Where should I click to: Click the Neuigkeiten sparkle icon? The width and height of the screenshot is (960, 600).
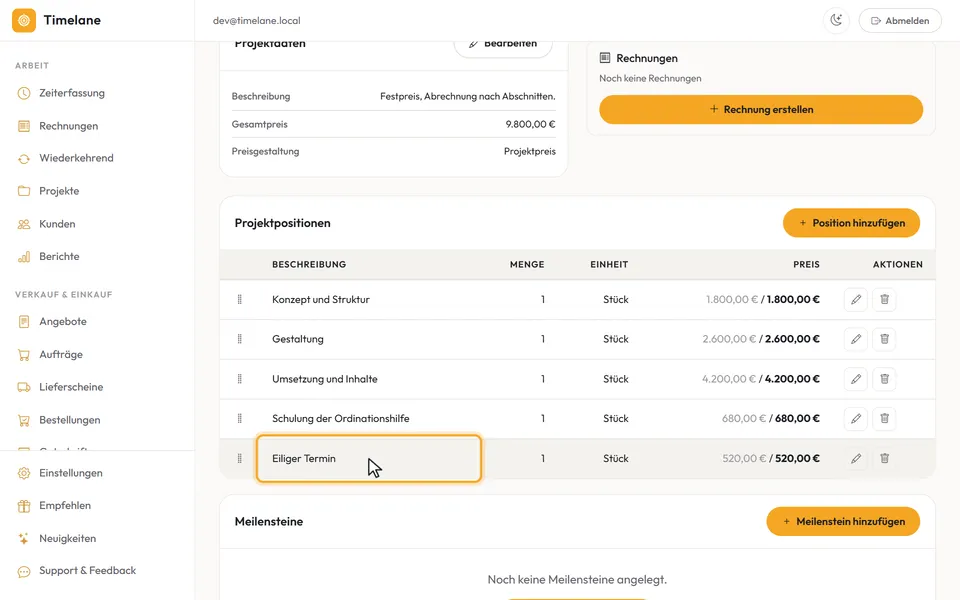24,538
